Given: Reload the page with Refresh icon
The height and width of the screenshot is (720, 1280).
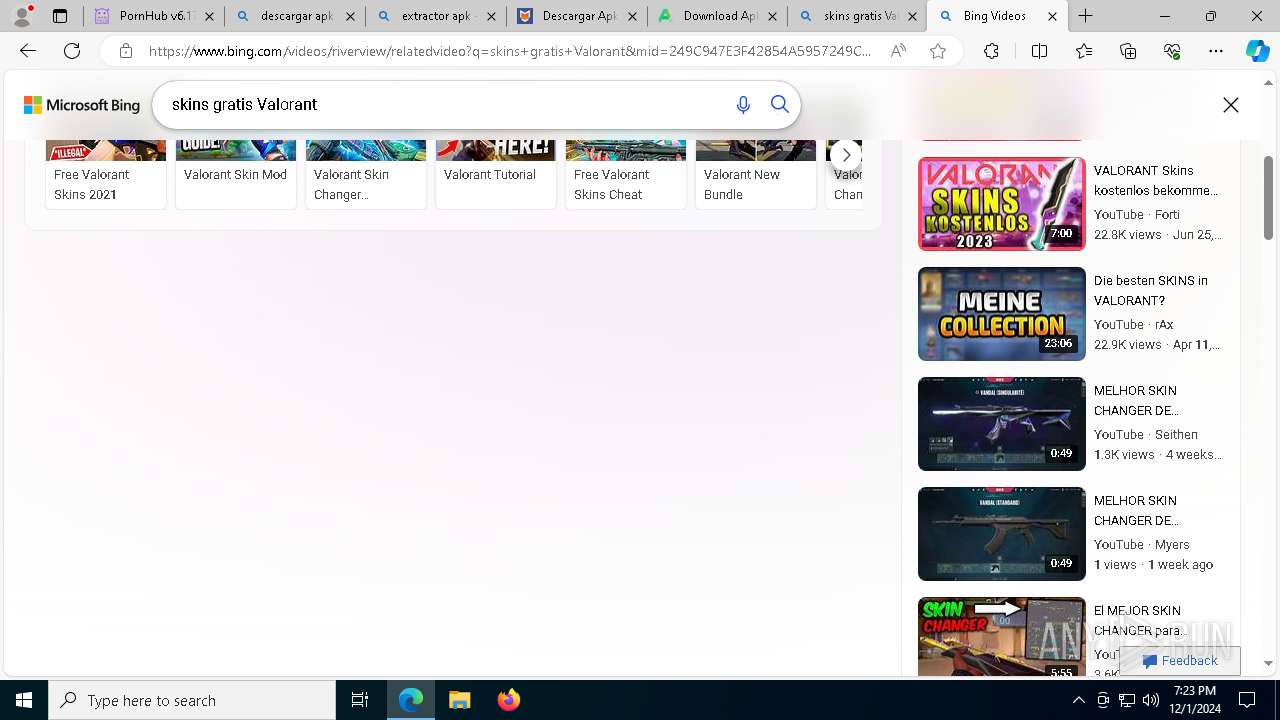Looking at the screenshot, I should (72, 51).
